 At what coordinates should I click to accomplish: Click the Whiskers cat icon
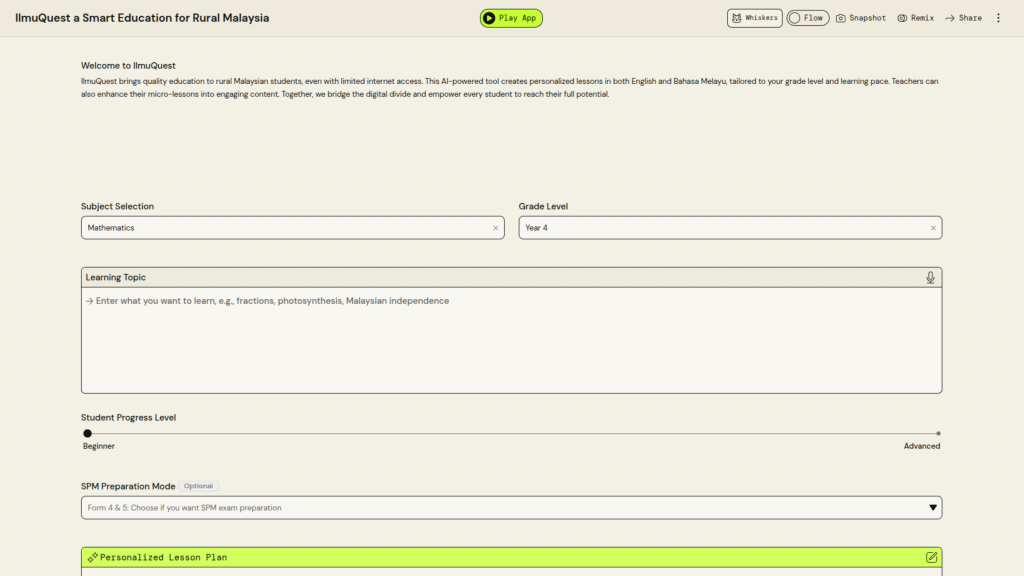737,18
